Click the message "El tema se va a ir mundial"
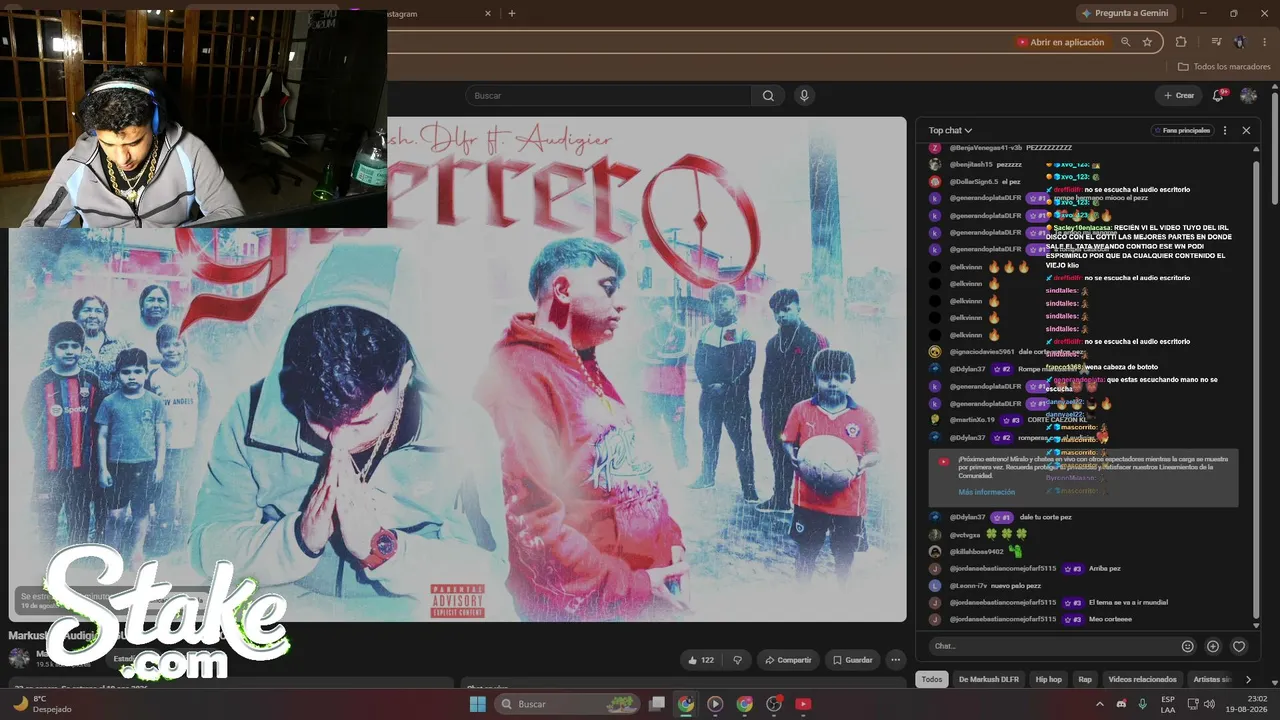The width and height of the screenshot is (1280, 720). pyautogui.click(x=1128, y=602)
